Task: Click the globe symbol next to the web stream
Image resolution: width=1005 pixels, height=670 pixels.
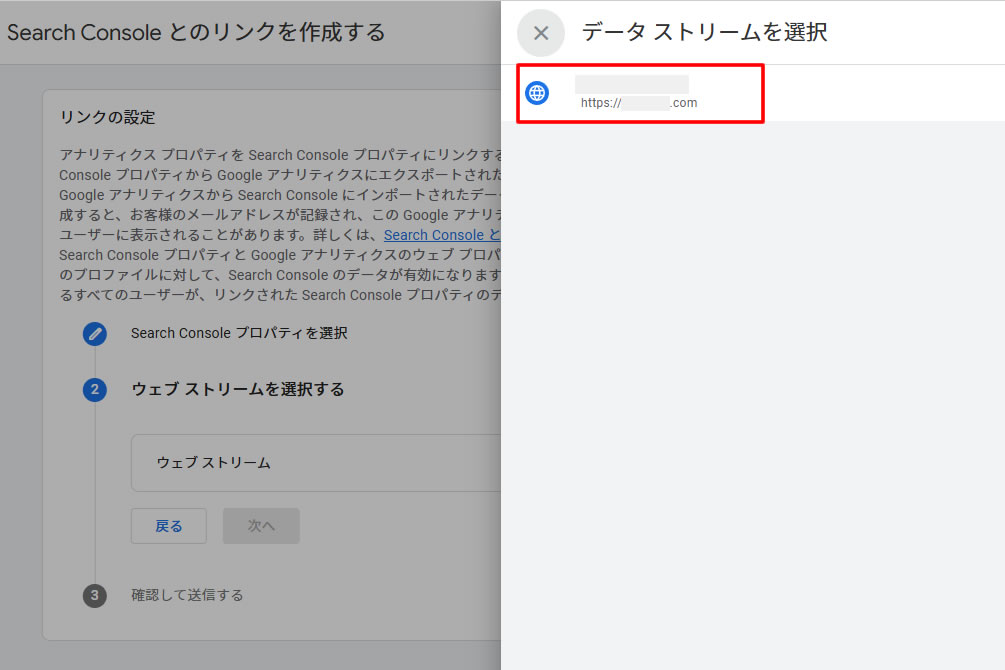Action: [537, 92]
